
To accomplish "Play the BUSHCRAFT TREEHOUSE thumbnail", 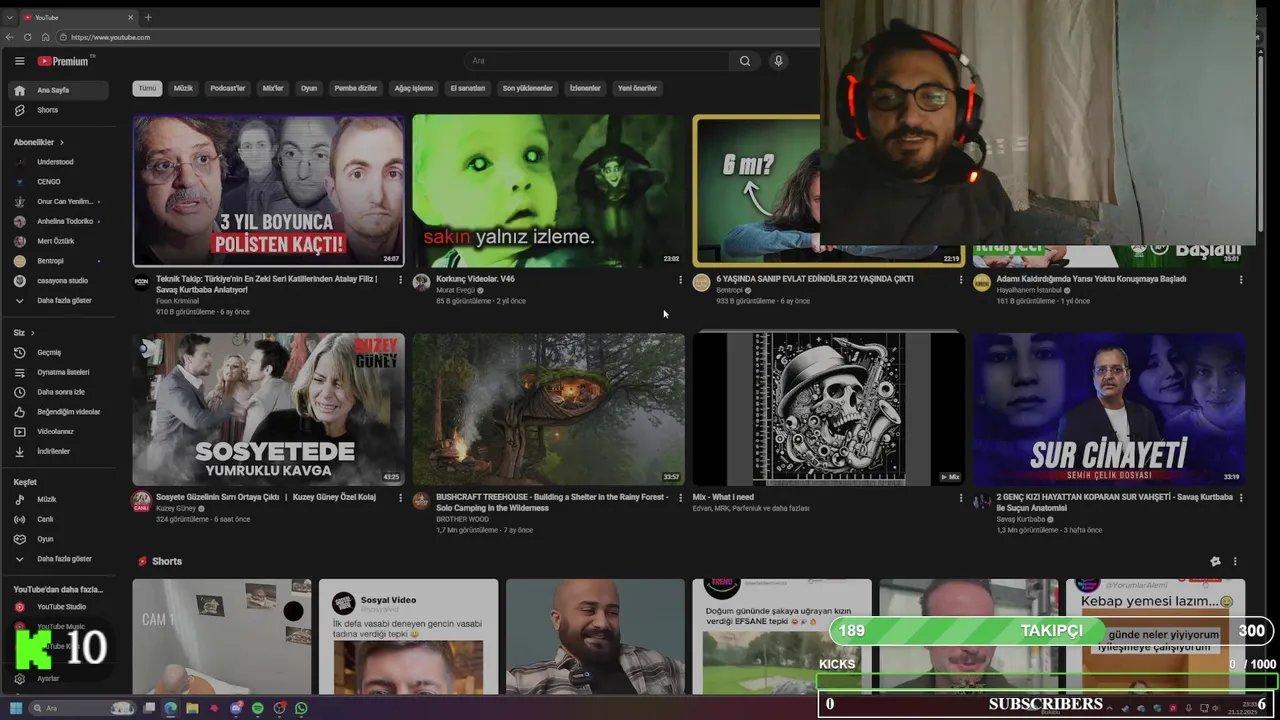I will click(548, 409).
